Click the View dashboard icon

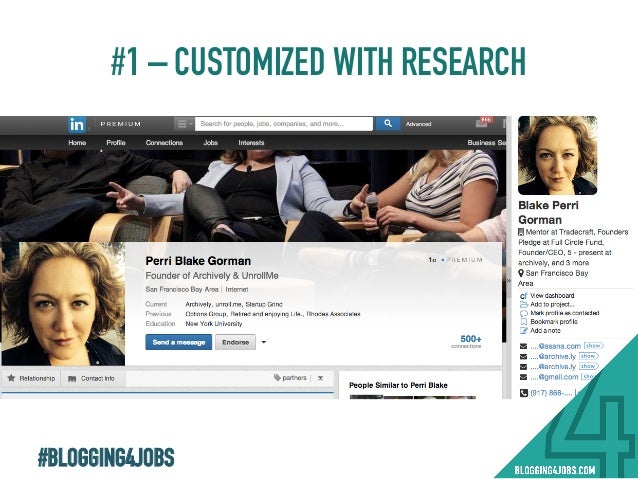pos(523,296)
